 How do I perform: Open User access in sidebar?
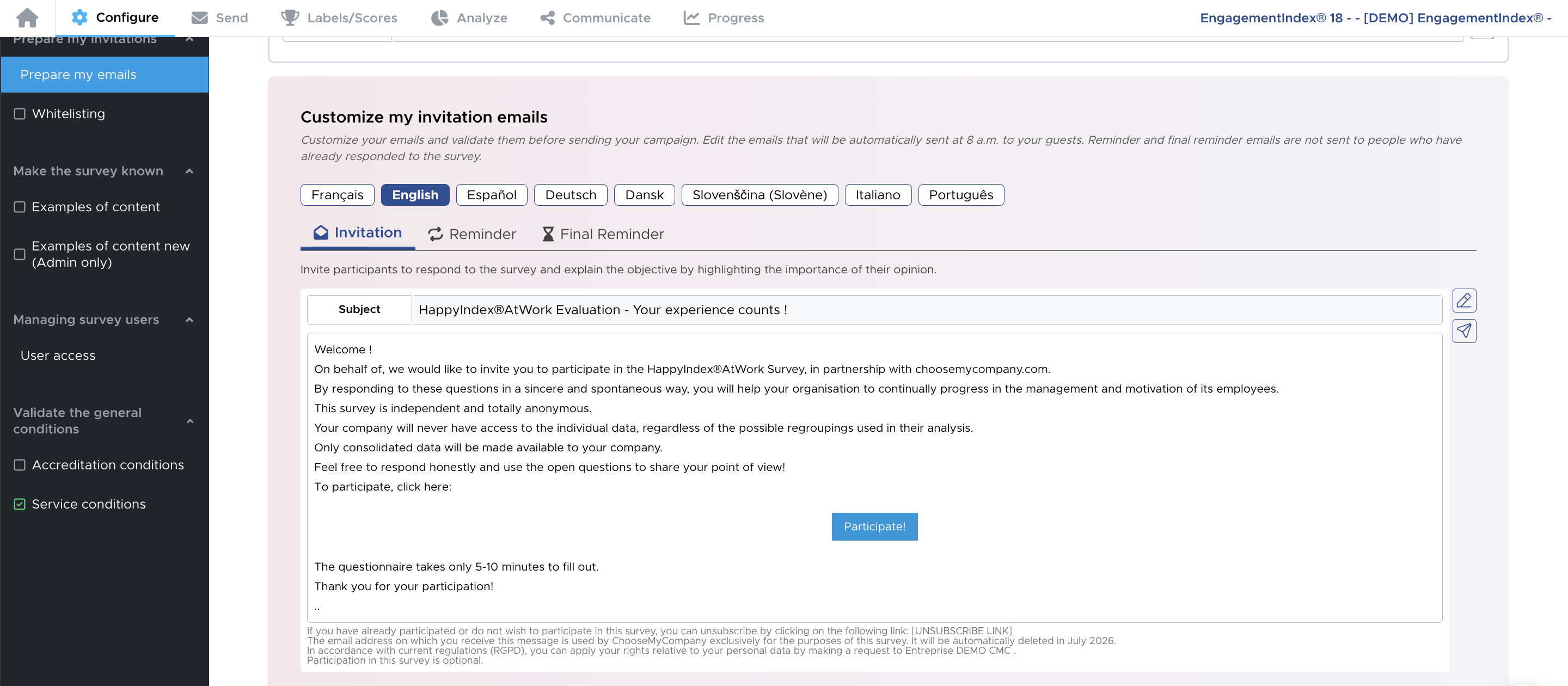click(58, 356)
